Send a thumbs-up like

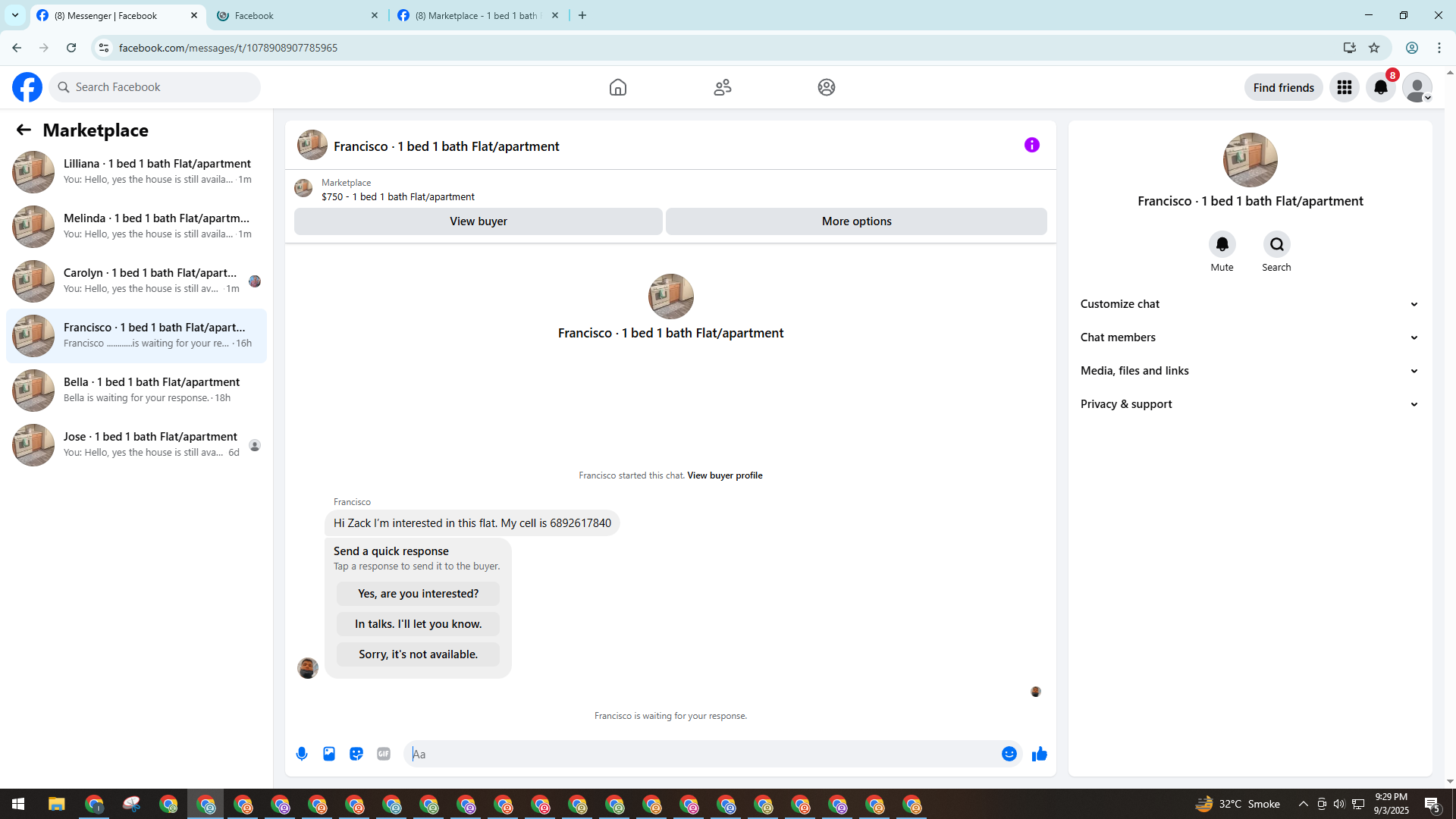1040,754
